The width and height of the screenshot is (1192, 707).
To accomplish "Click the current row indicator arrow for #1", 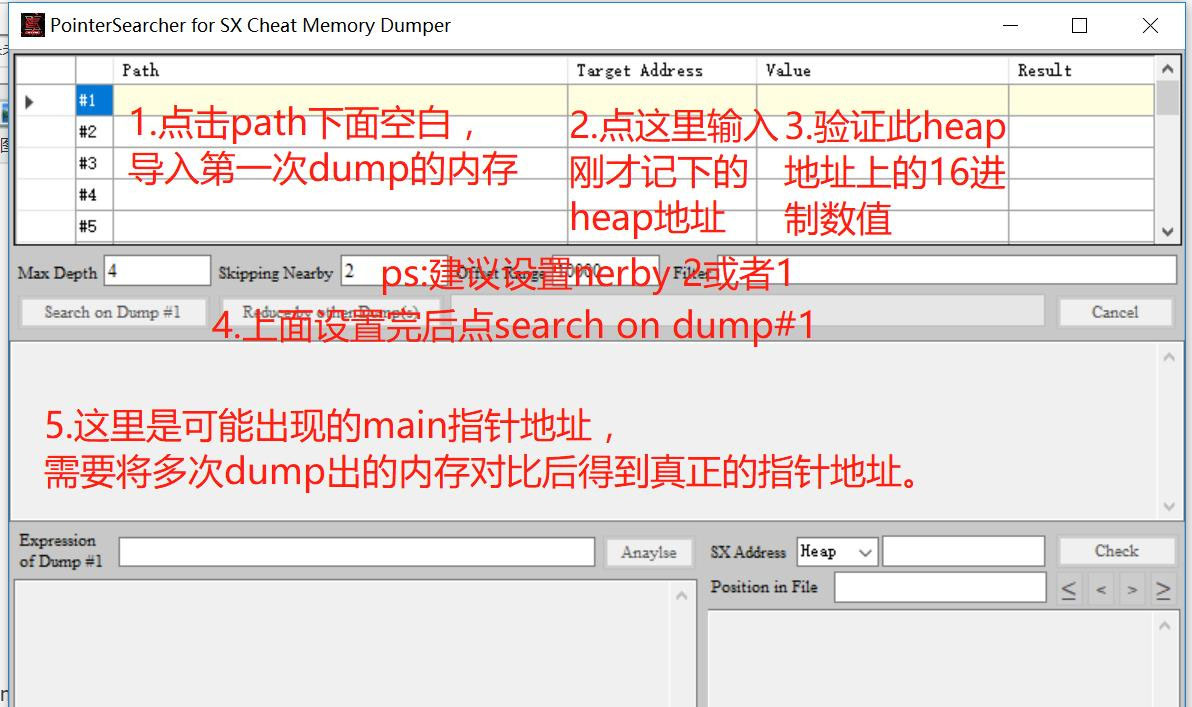I will pos(29,101).
